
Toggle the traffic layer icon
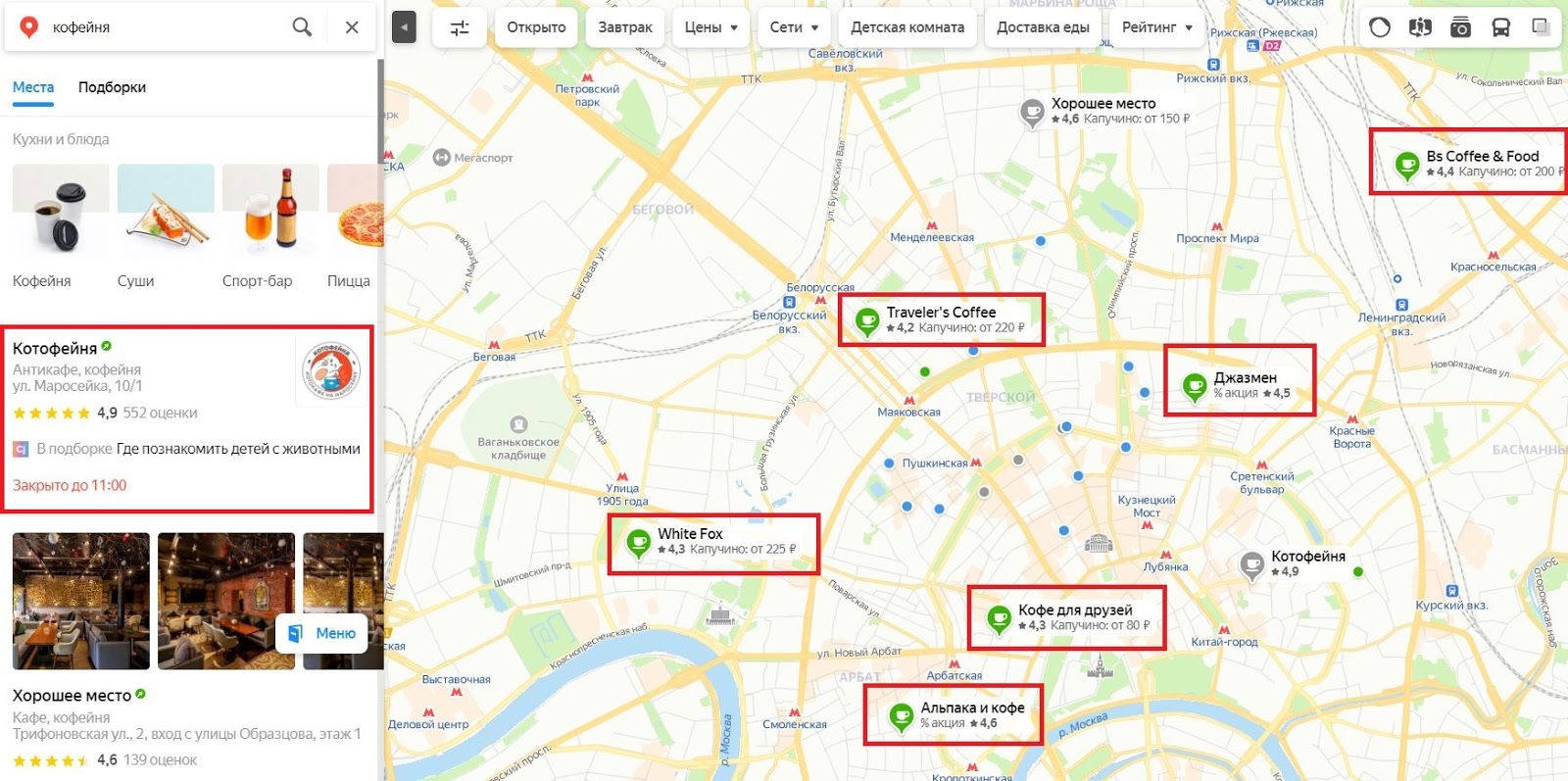(x=1380, y=27)
